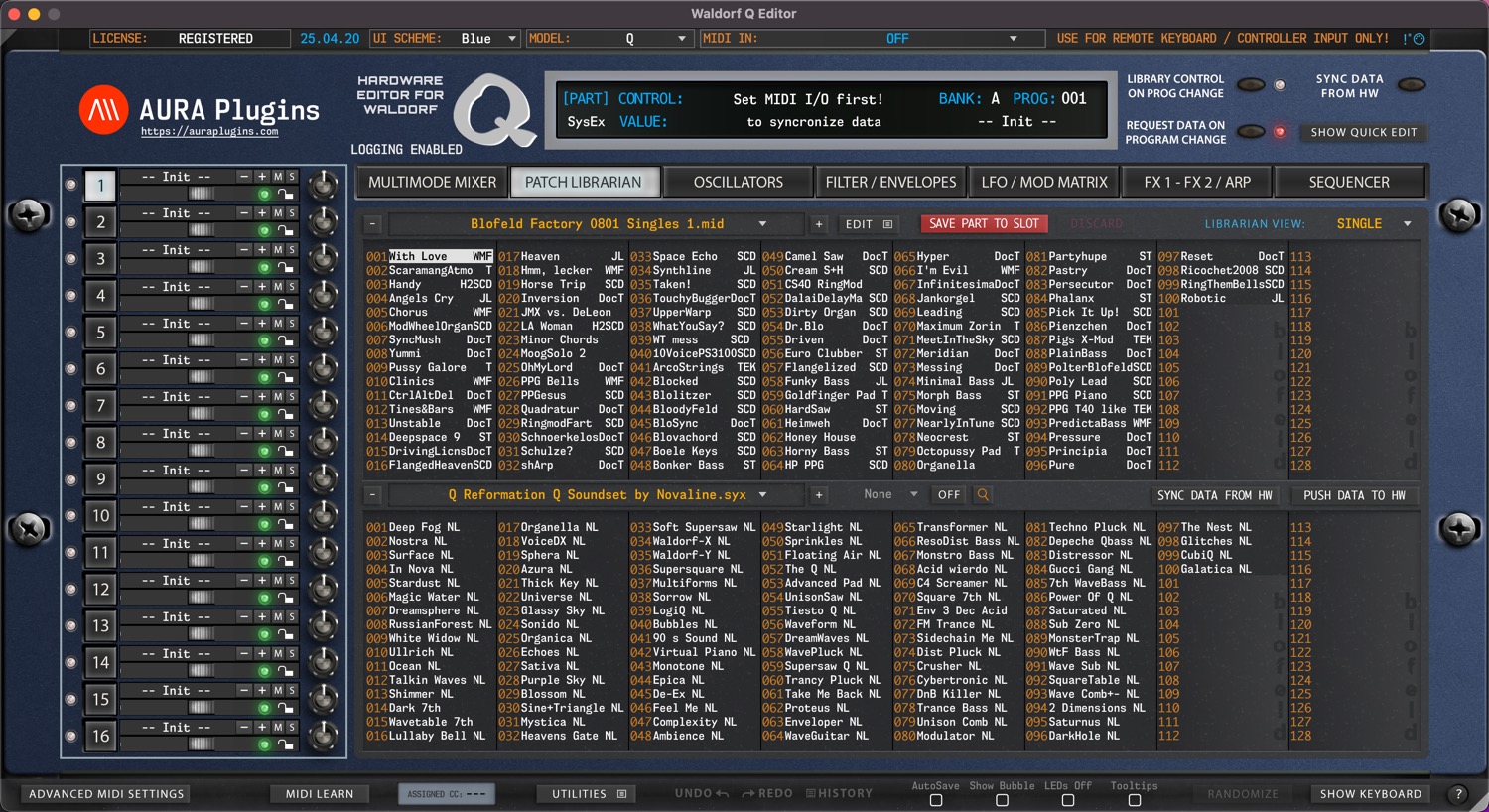
Task: Toggle the Sync Data From HW switch
Action: (1412, 85)
